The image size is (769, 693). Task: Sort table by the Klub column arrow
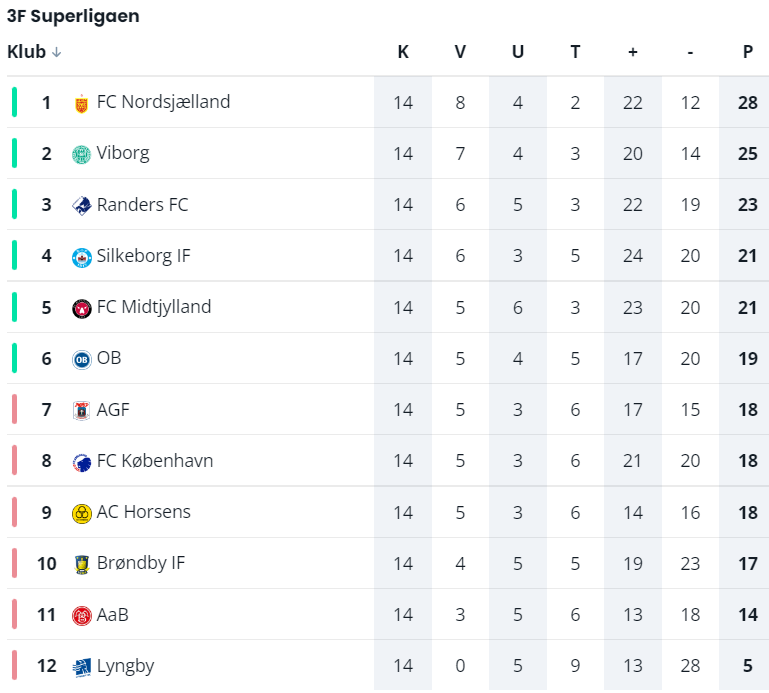[x=57, y=52]
